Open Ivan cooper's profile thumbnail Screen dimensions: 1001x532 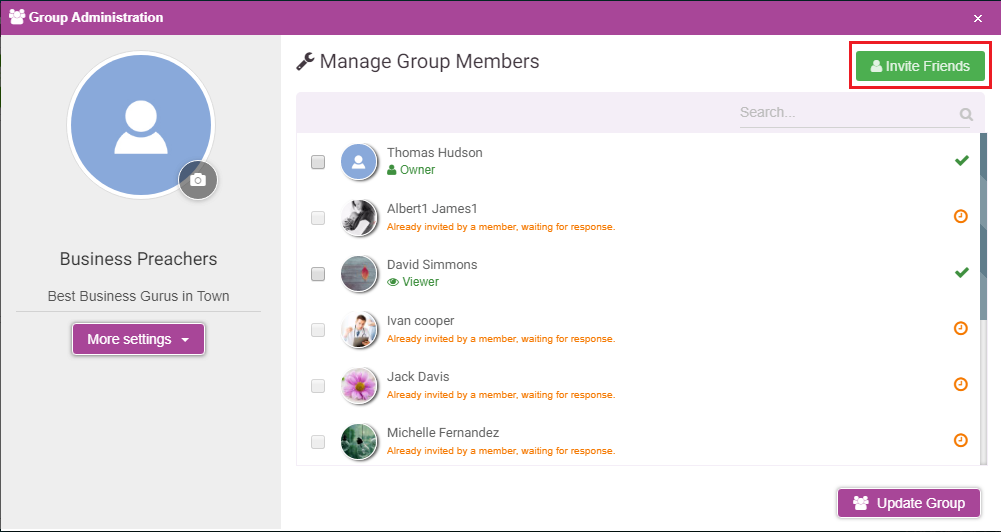(358, 330)
